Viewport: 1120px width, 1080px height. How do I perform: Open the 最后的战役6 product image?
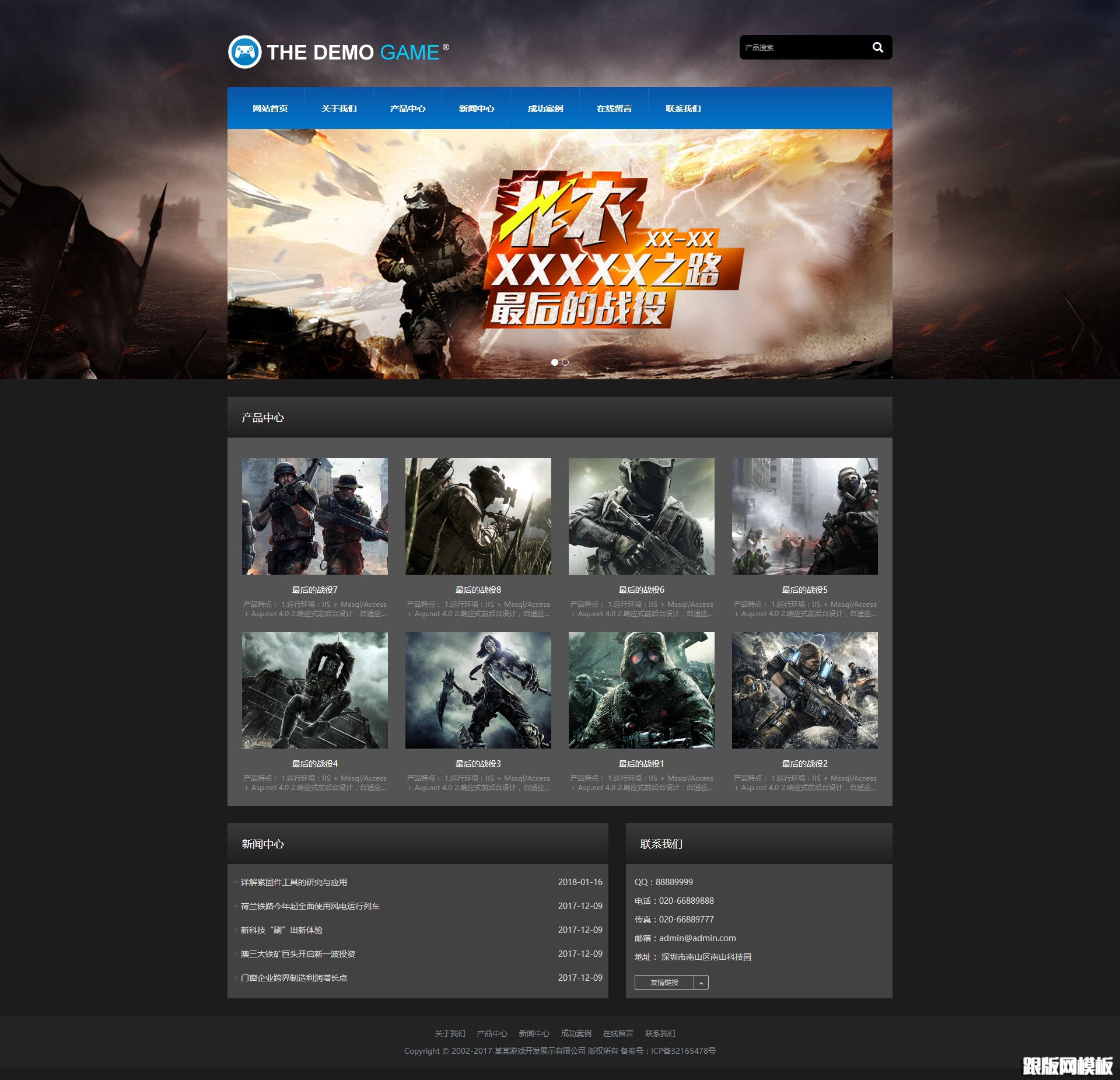coord(641,516)
